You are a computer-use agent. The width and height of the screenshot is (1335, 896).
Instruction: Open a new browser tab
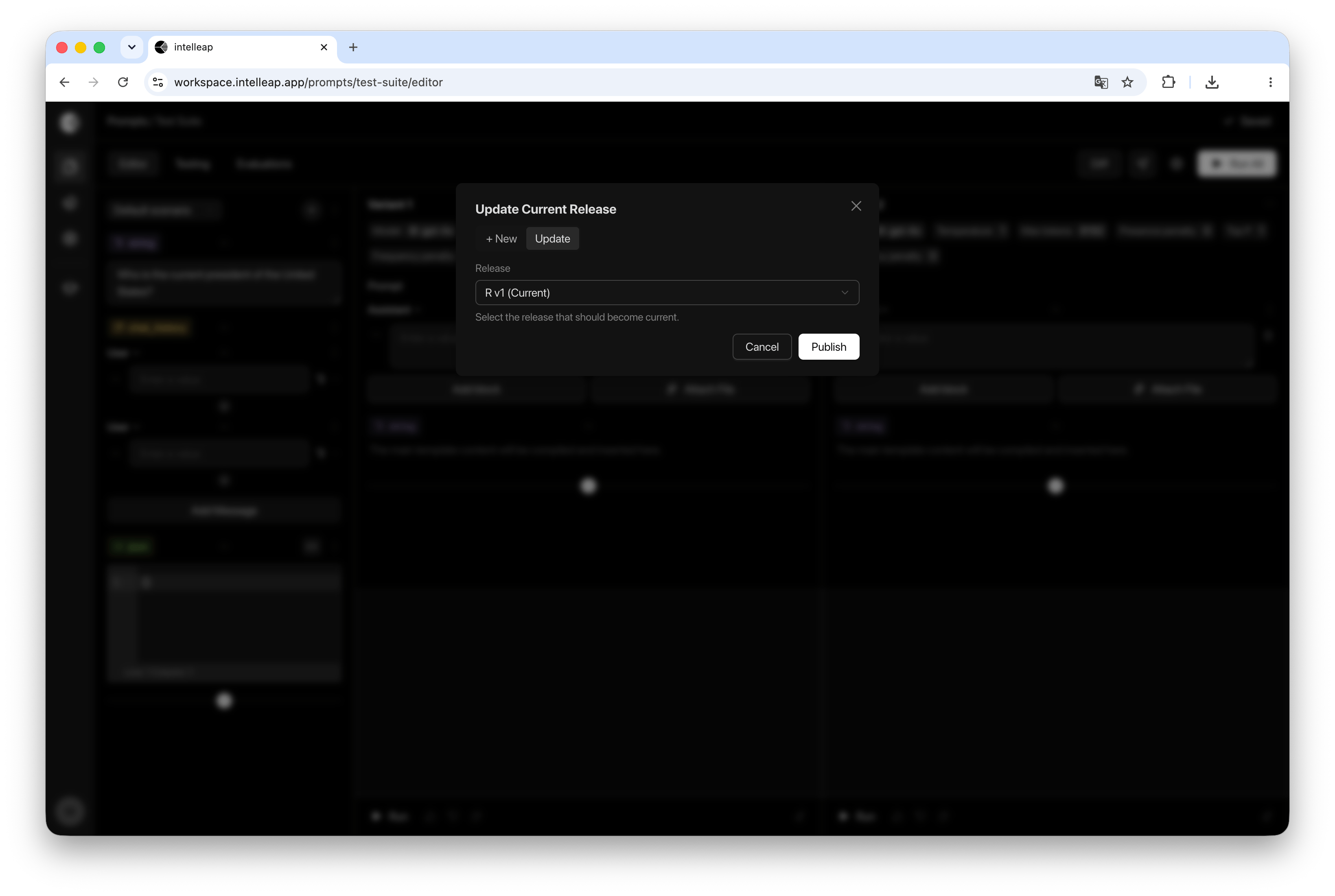[353, 48]
